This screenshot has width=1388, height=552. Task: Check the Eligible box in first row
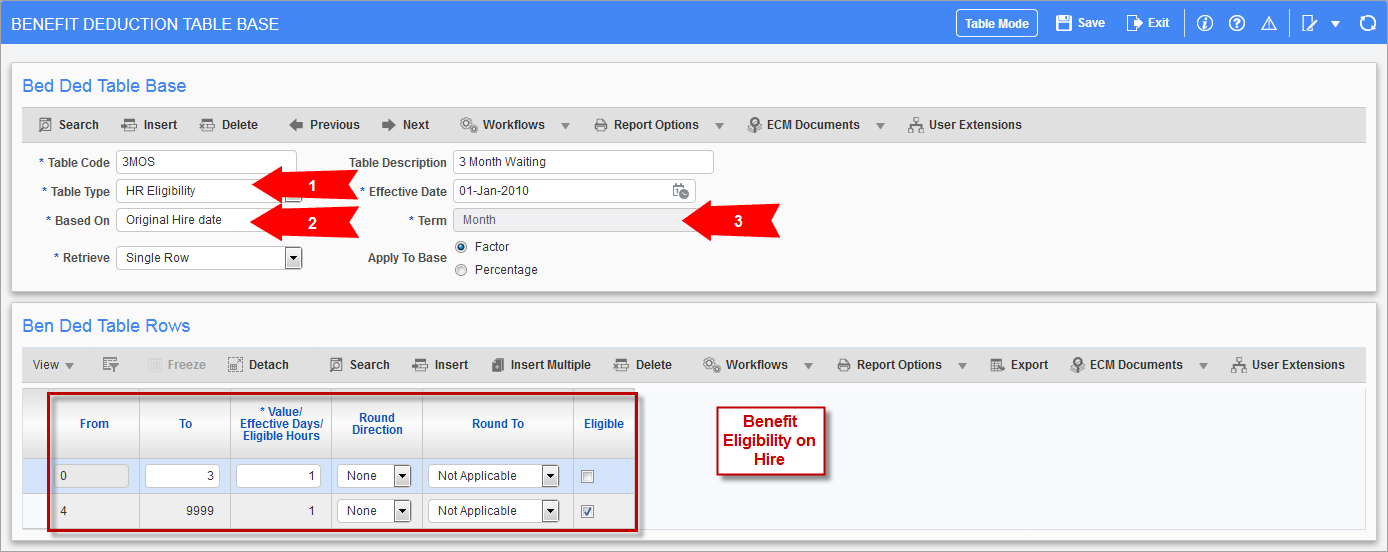click(x=588, y=476)
